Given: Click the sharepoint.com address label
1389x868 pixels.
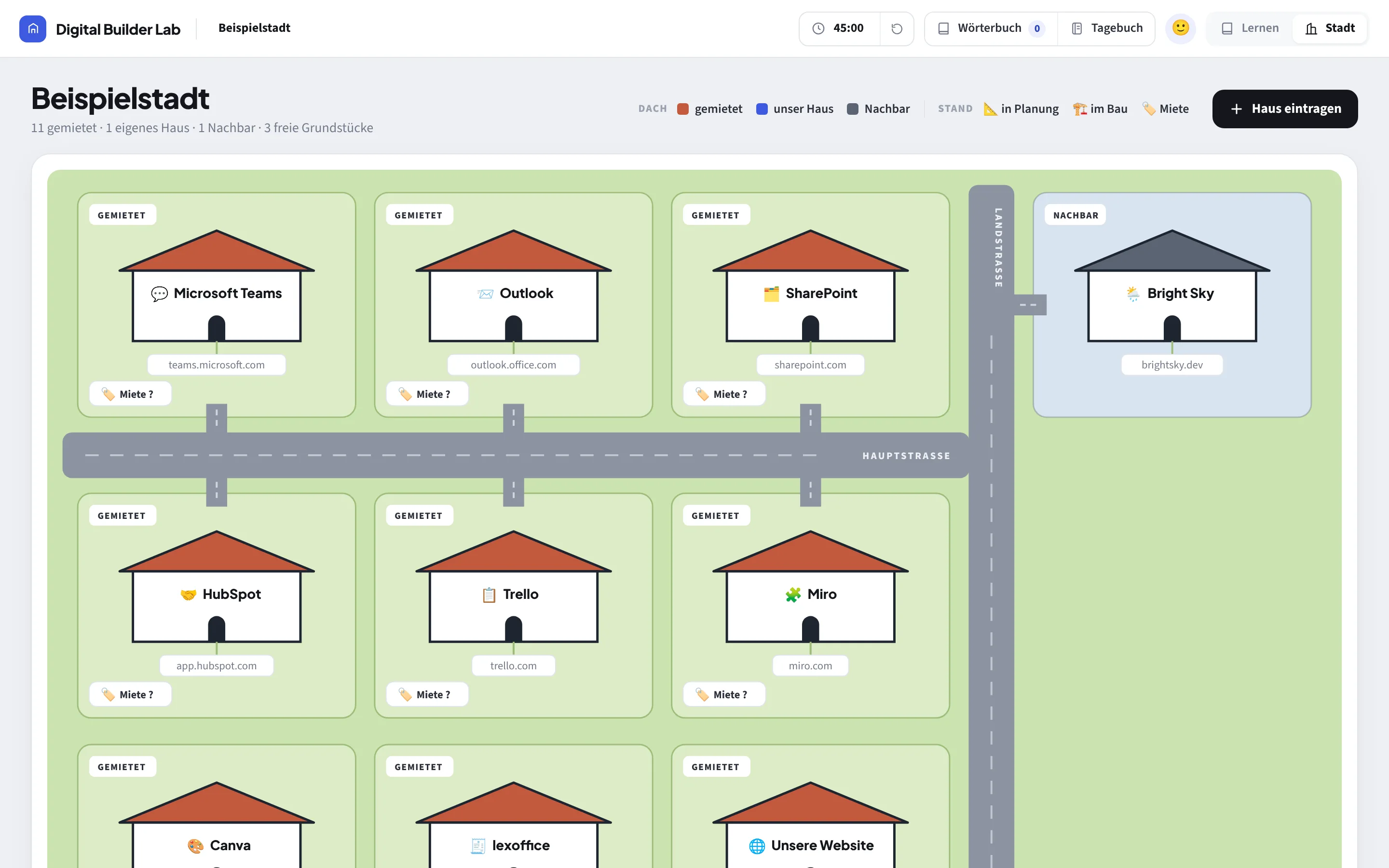Looking at the screenshot, I should click(x=810, y=365).
